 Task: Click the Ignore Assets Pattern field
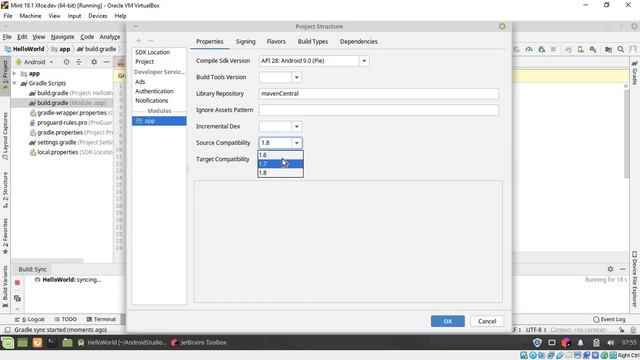point(378,110)
